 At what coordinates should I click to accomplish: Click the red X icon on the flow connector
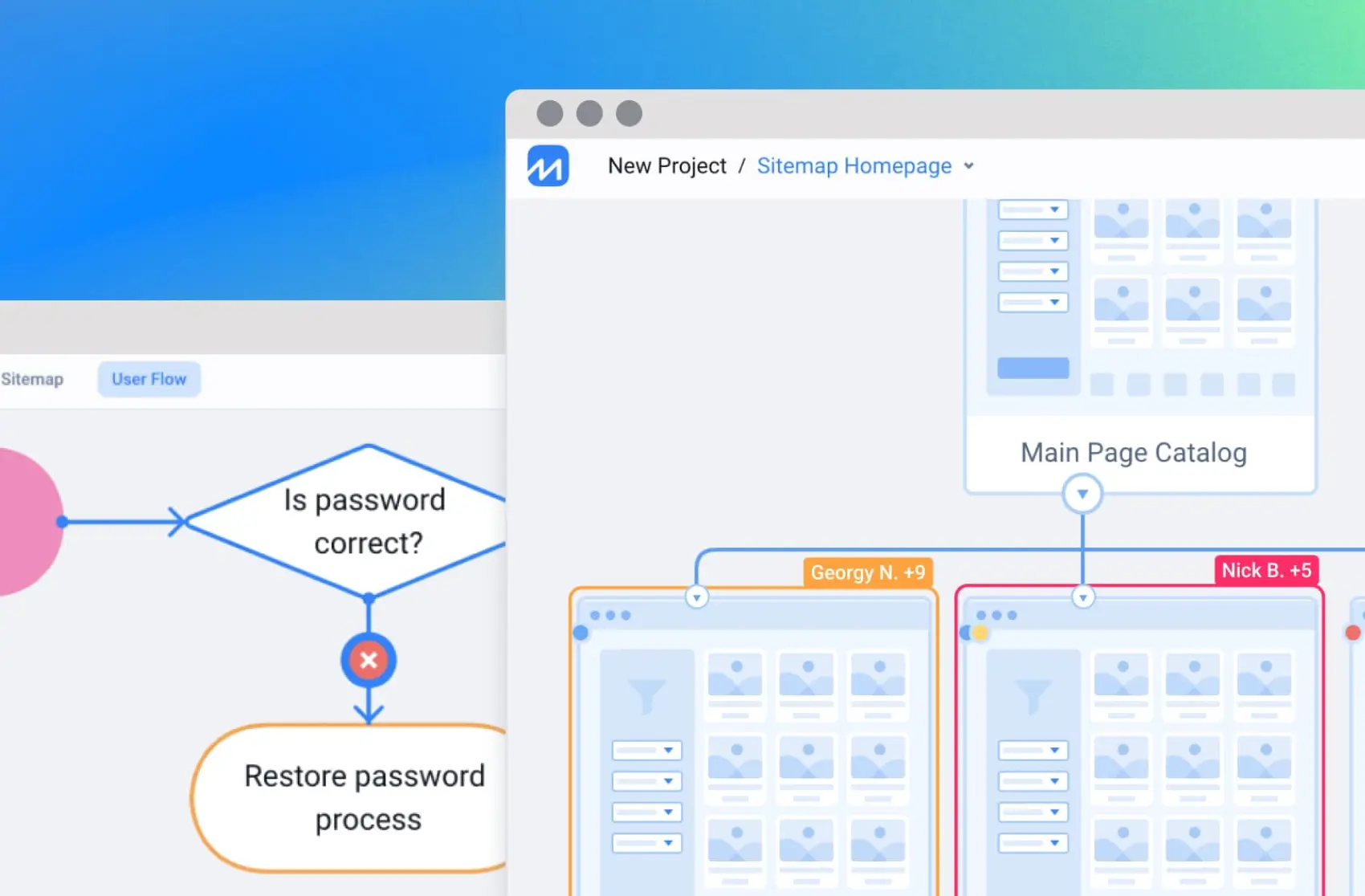(x=368, y=660)
